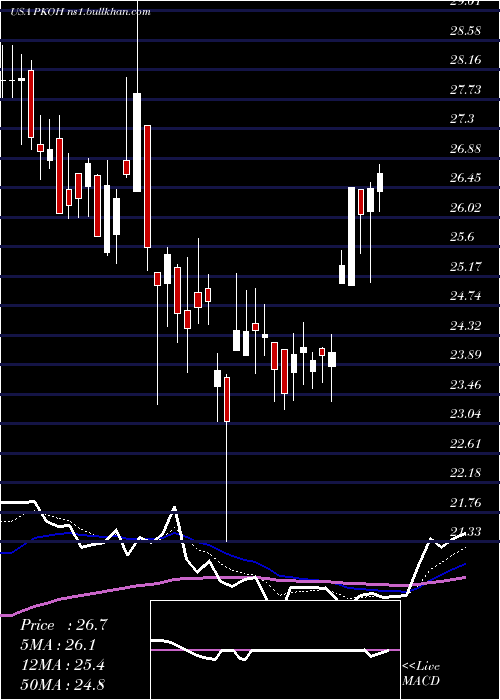Click the 24.32 price axis label
The width and height of the screenshot is (500, 700).
tap(465, 325)
